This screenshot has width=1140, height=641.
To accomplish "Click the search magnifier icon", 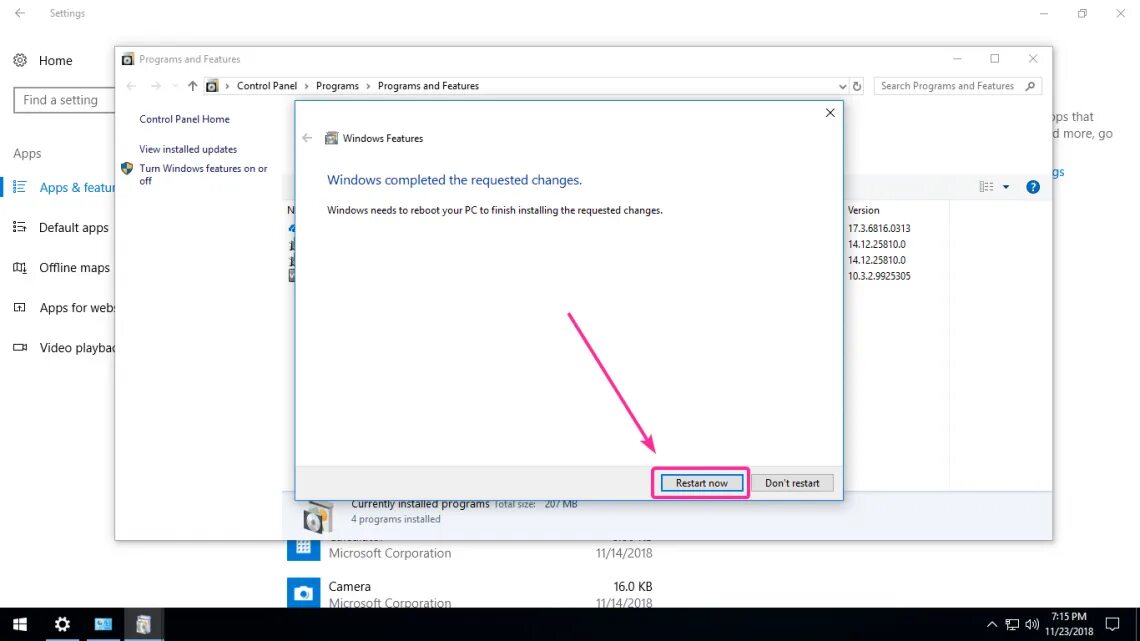I will [x=1030, y=86].
